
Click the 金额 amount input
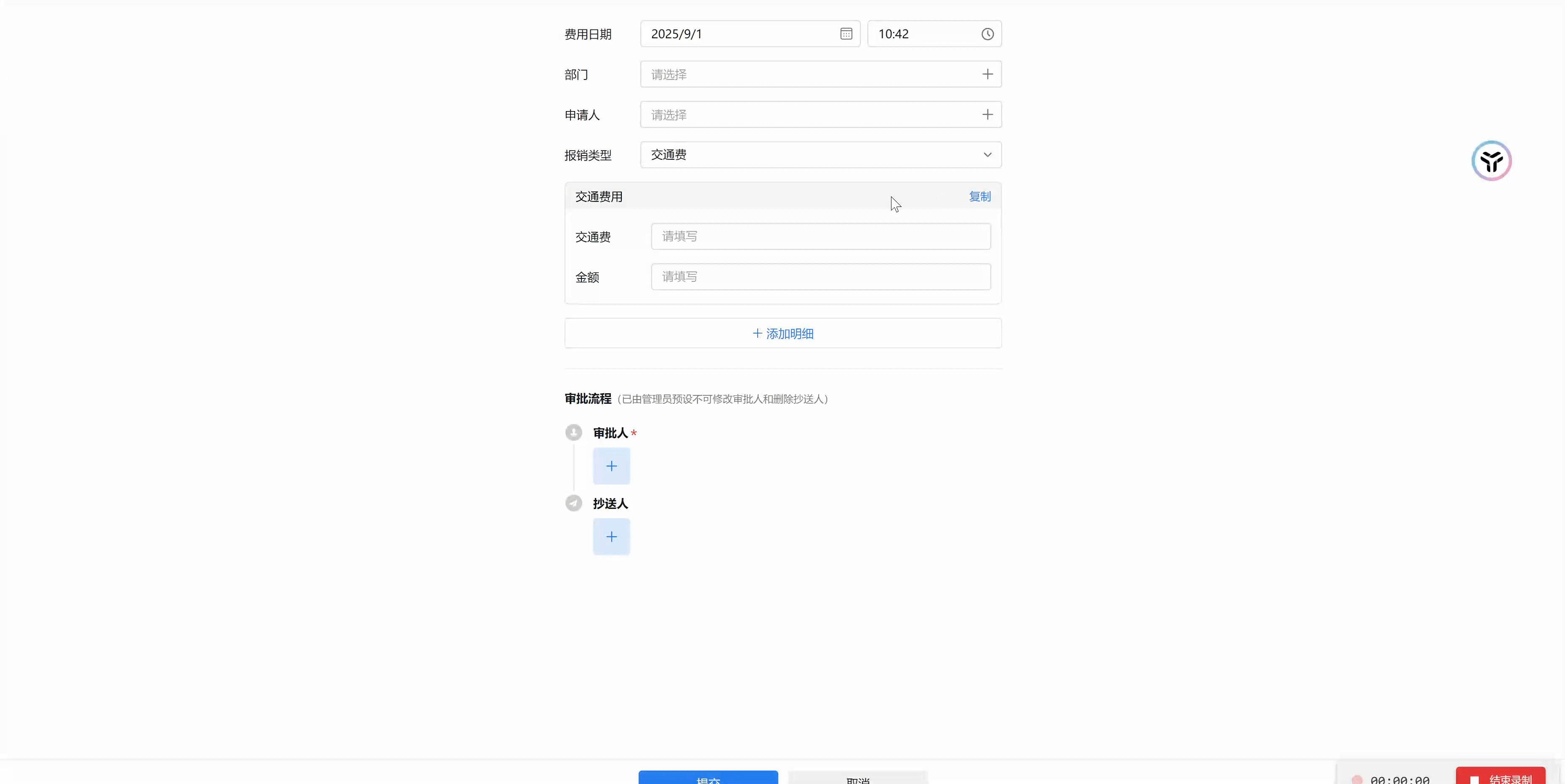point(820,277)
